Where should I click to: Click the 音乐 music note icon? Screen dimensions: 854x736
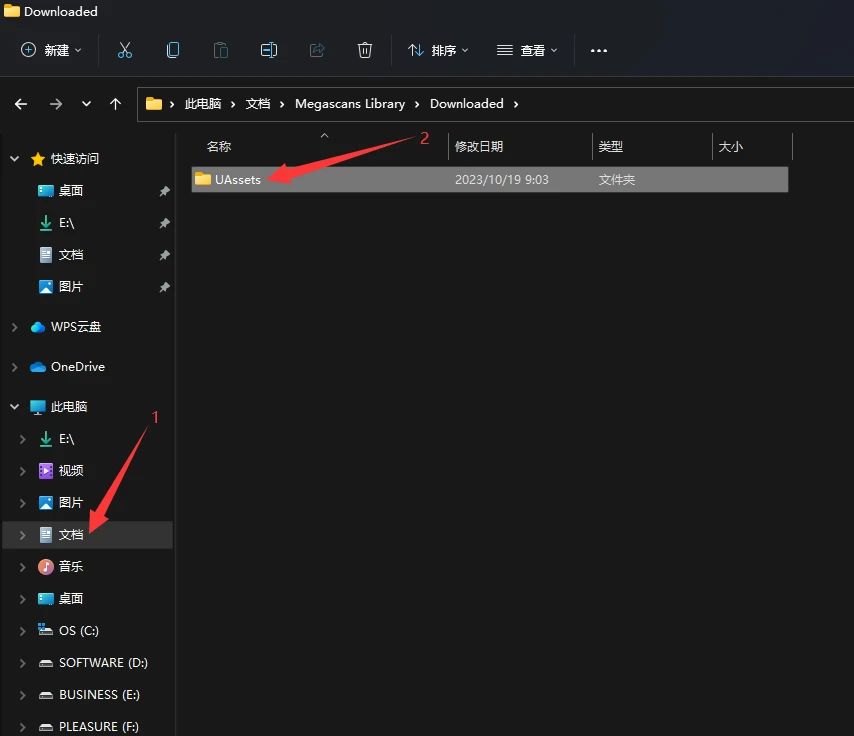[x=46, y=567]
